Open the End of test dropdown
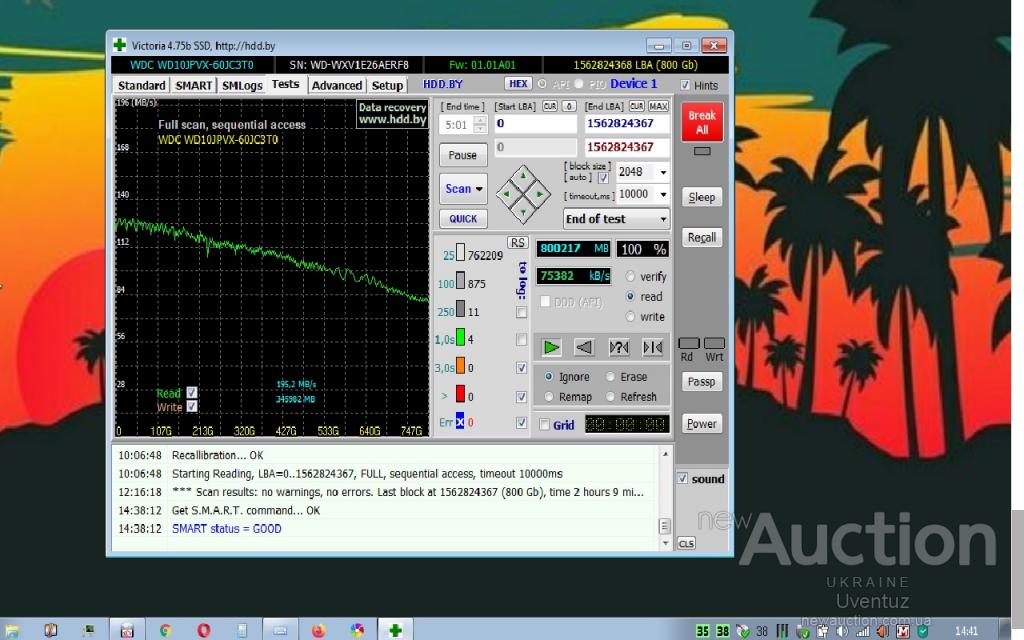This screenshot has width=1024, height=640. [616, 219]
